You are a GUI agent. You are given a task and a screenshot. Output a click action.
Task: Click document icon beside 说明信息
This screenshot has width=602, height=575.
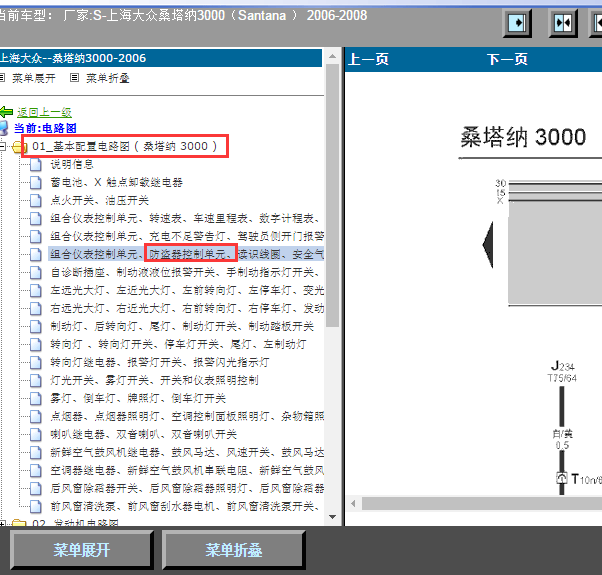pos(36,164)
